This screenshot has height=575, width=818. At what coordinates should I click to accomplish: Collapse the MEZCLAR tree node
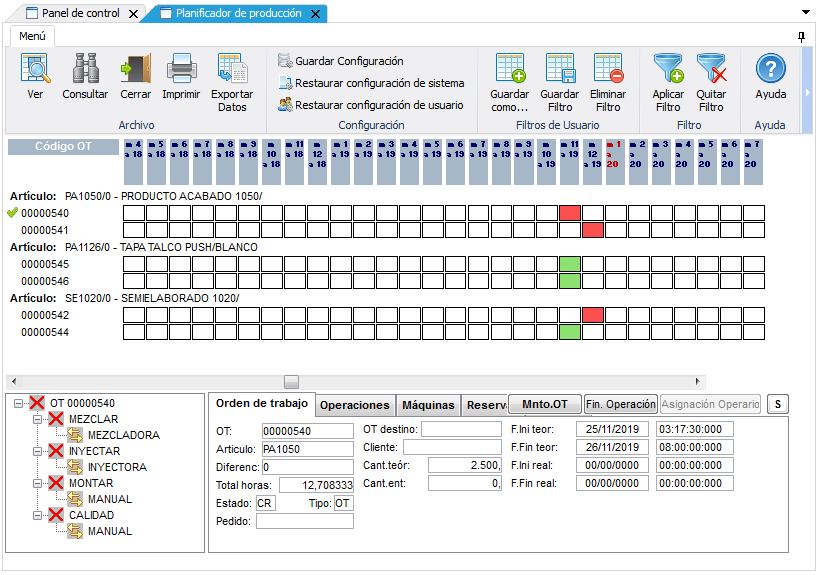[x=39, y=419]
